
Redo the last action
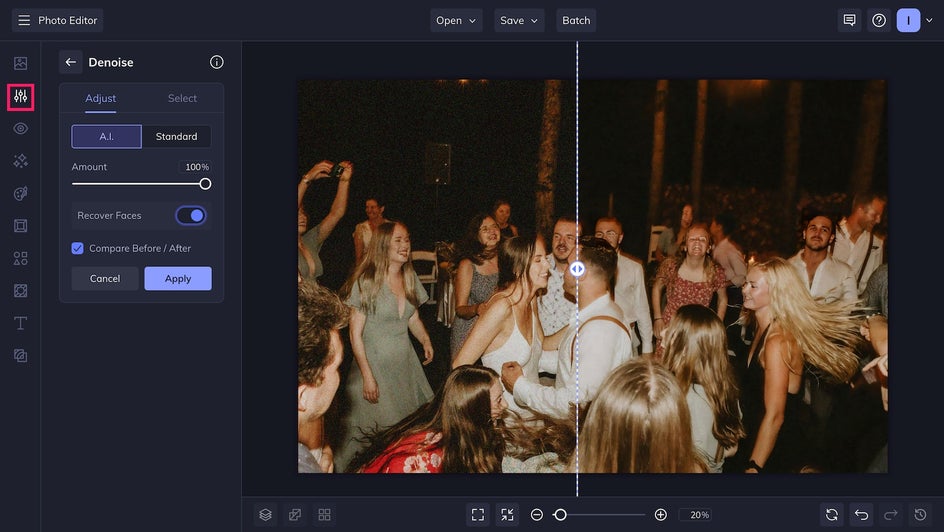click(891, 515)
